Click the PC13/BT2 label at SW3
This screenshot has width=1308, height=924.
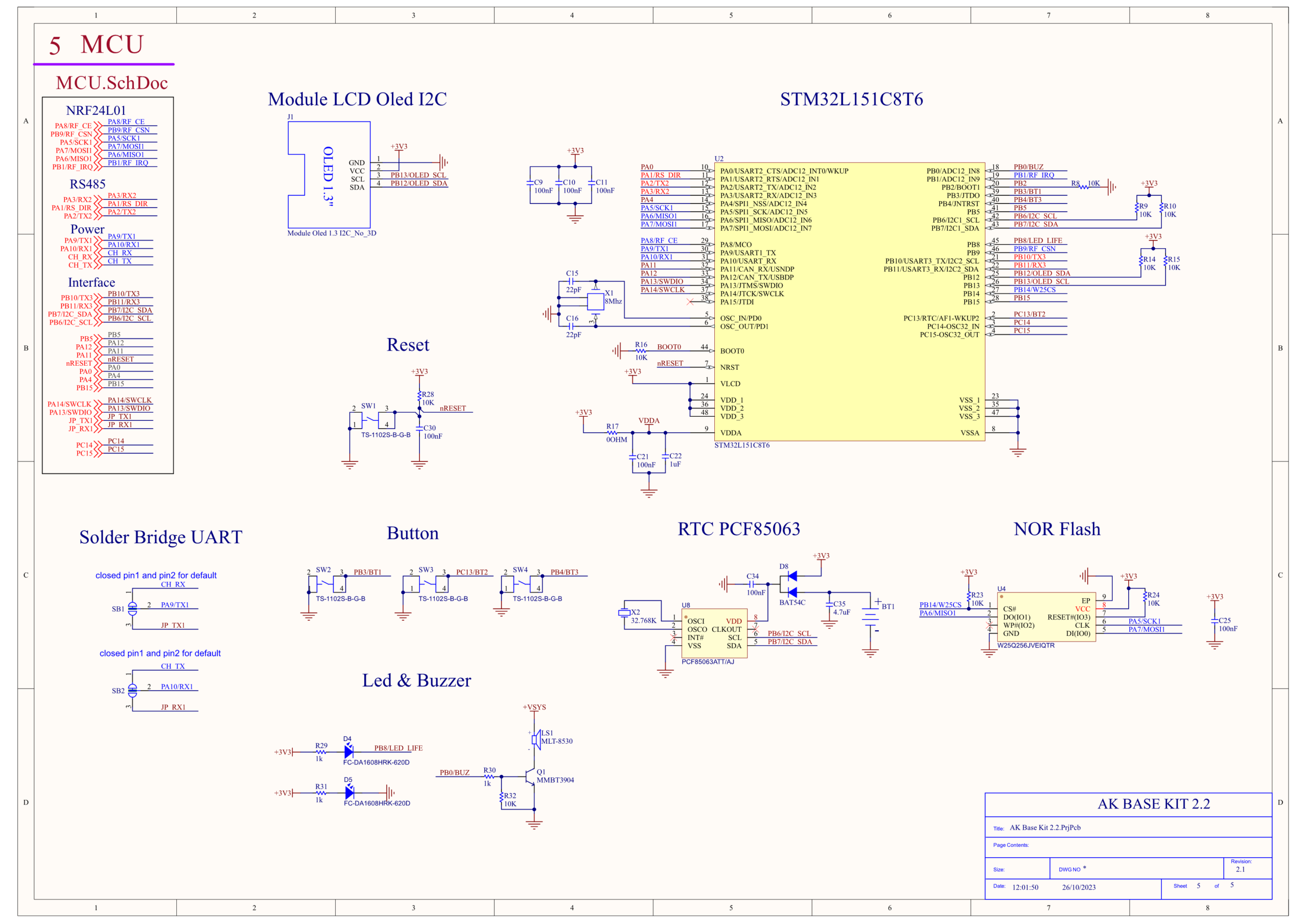471,572
